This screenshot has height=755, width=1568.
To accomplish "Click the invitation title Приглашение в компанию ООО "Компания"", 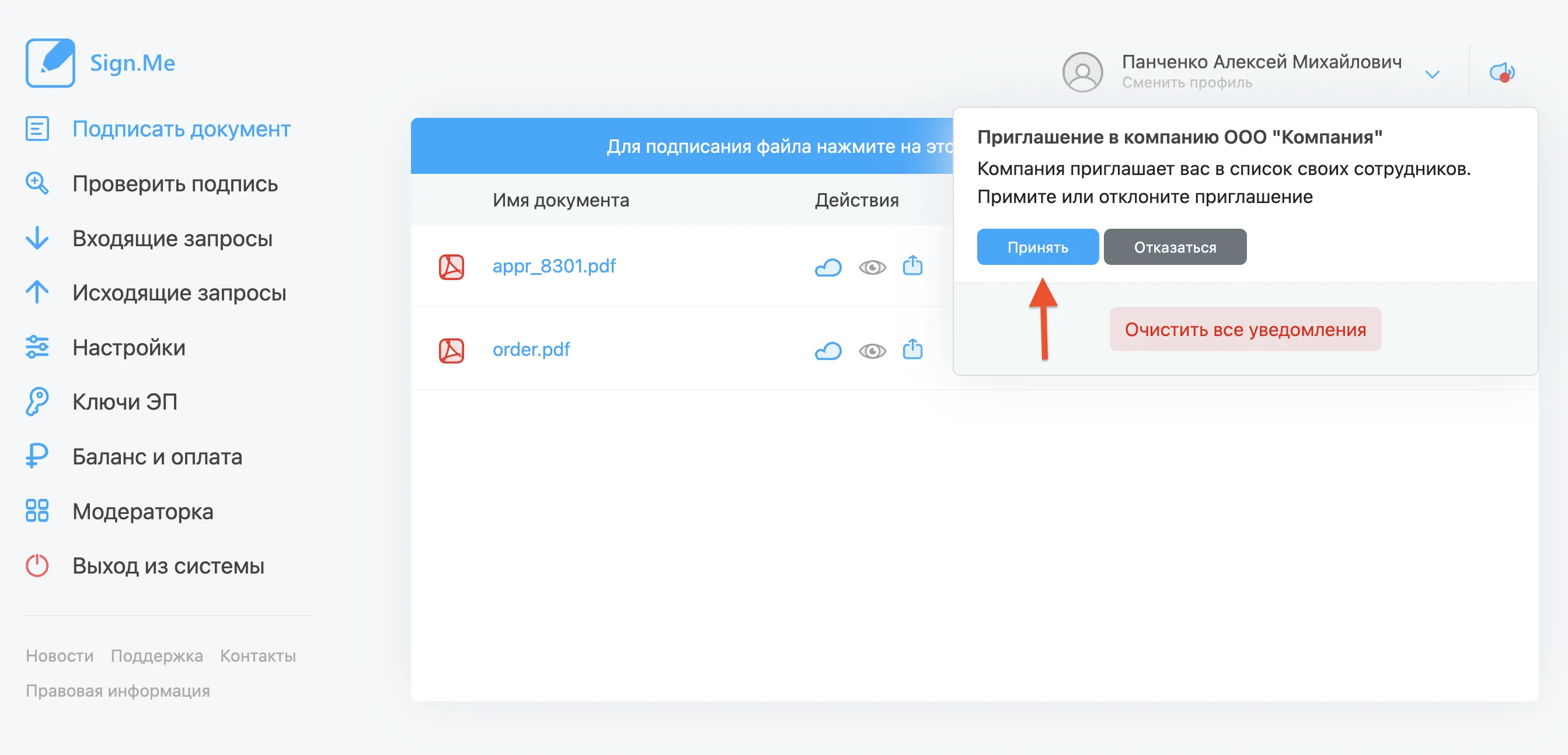I will [1180, 137].
